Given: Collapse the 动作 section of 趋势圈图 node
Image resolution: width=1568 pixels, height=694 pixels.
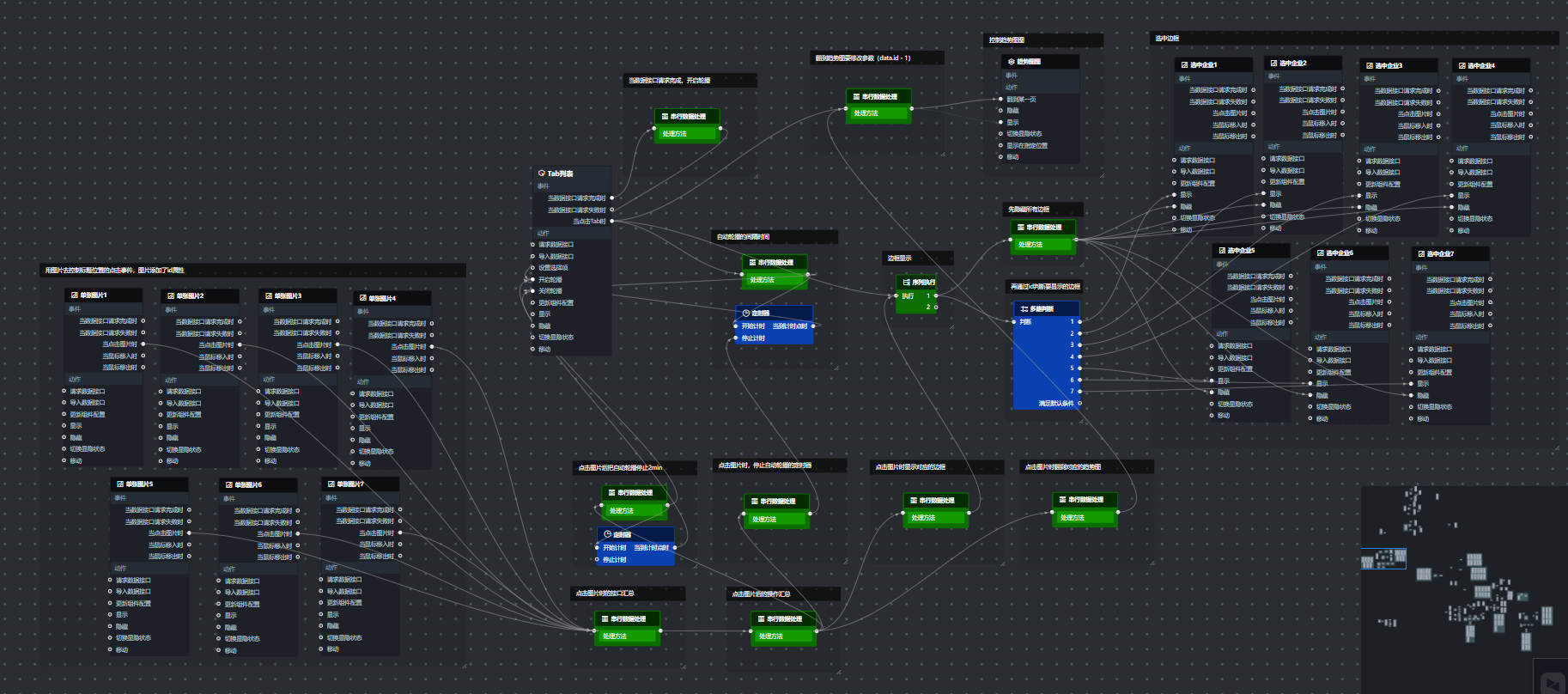Looking at the screenshot, I should (x=1012, y=87).
